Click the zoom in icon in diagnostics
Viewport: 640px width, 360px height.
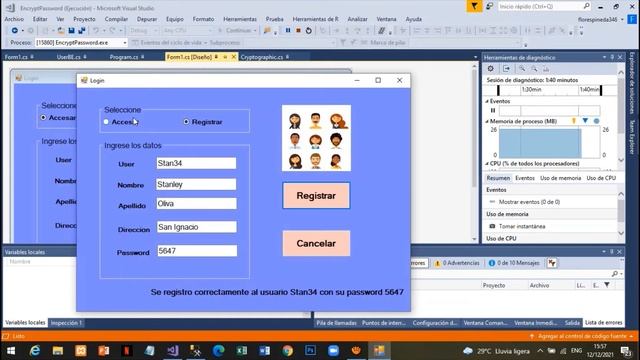click(522, 69)
